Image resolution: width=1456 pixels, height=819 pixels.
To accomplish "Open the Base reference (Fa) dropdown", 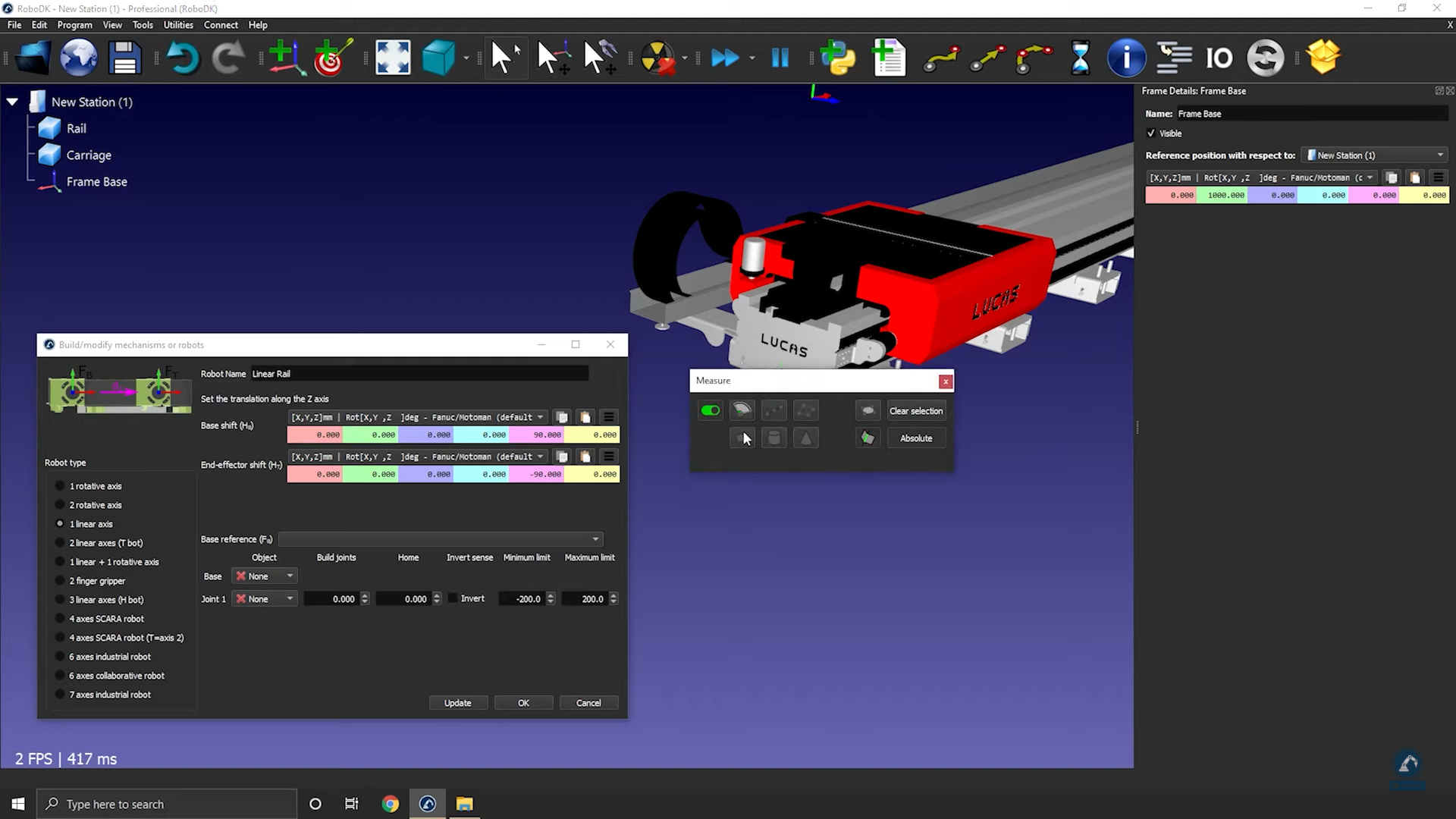I will coord(441,539).
